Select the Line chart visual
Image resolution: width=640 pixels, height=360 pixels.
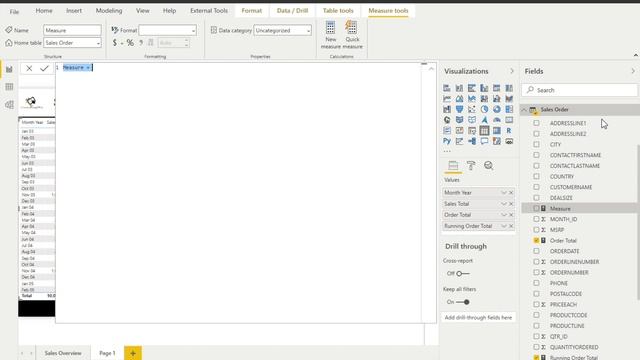[x=447, y=99]
